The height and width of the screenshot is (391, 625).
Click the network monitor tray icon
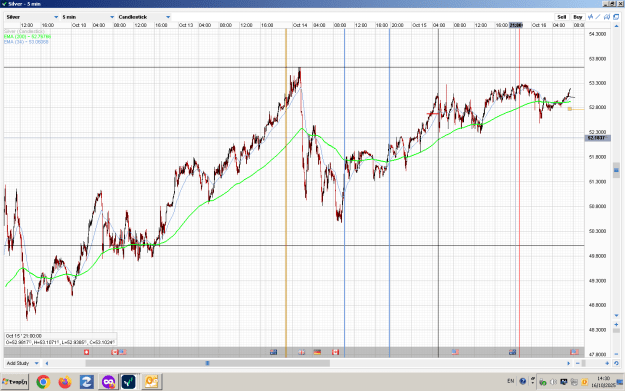[564, 382]
